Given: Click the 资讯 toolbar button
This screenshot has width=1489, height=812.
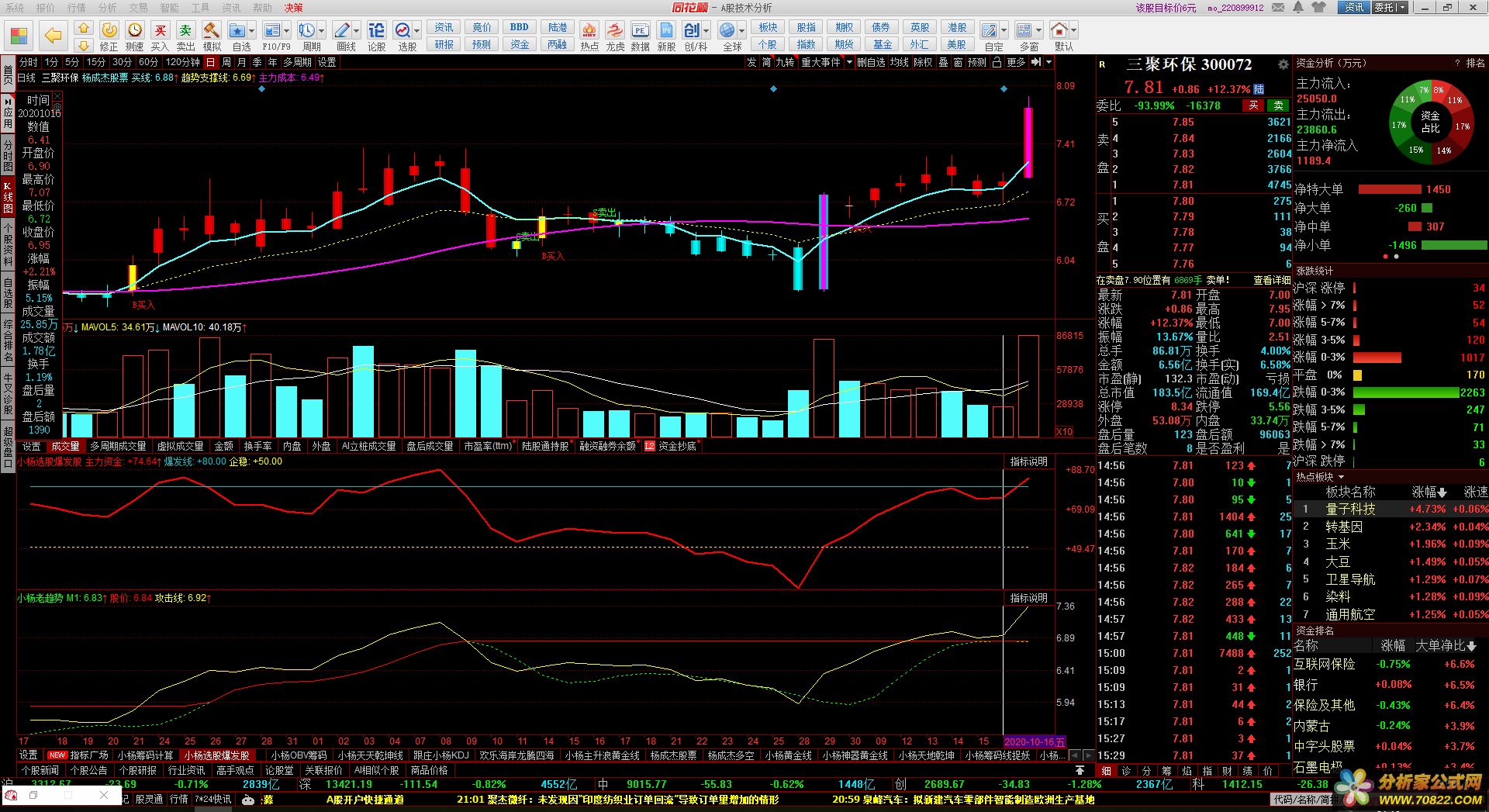Looking at the screenshot, I should [x=444, y=27].
